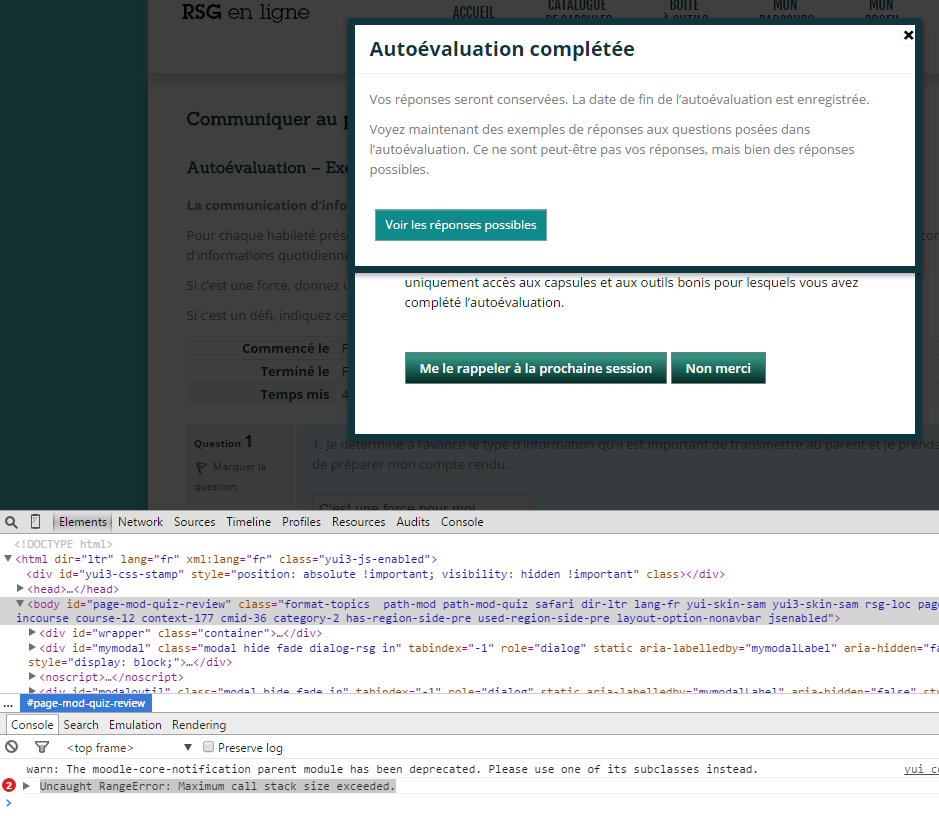Image resolution: width=939 pixels, height=816 pixels.
Task: Click the red error count badge
Action: (x=9, y=786)
